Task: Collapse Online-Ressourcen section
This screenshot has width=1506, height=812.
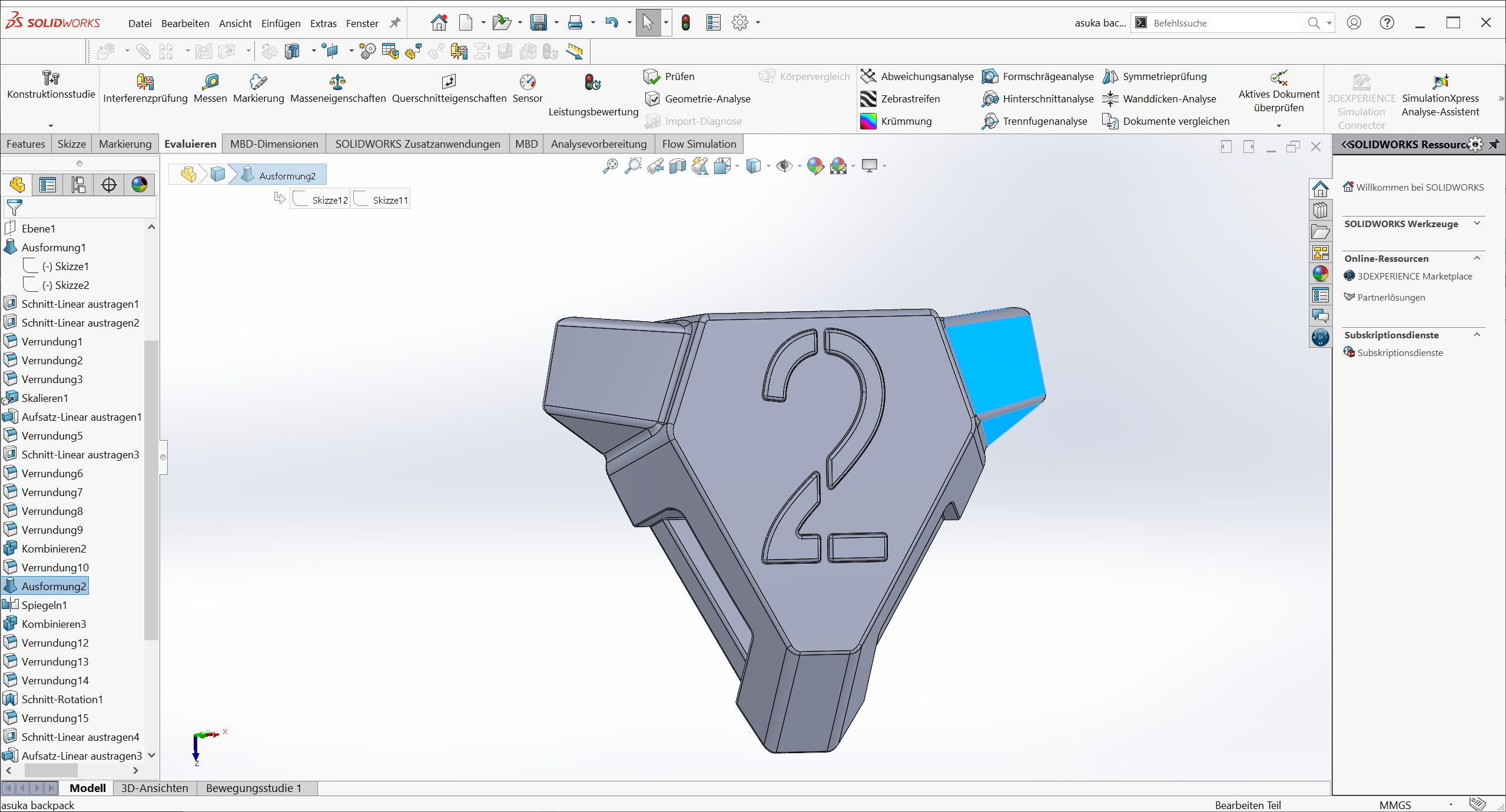Action: tap(1477, 258)
